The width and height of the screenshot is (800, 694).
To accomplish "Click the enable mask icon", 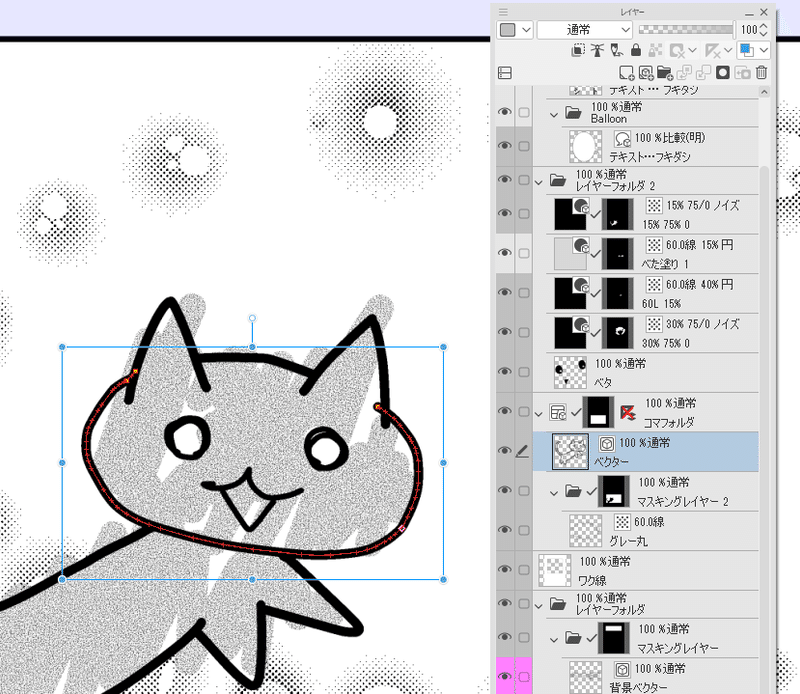I will [x=678, y=50].
